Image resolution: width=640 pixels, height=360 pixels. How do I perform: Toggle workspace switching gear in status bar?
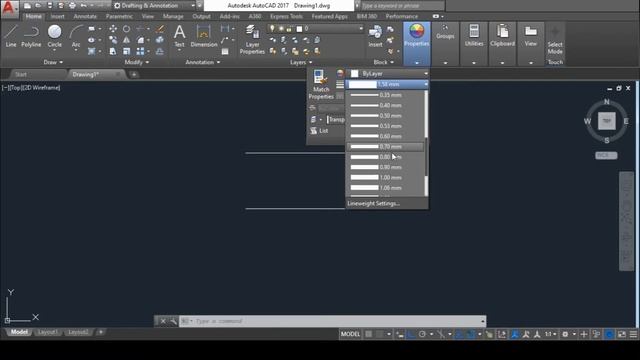pyautogui.click(x=565, y=334)
